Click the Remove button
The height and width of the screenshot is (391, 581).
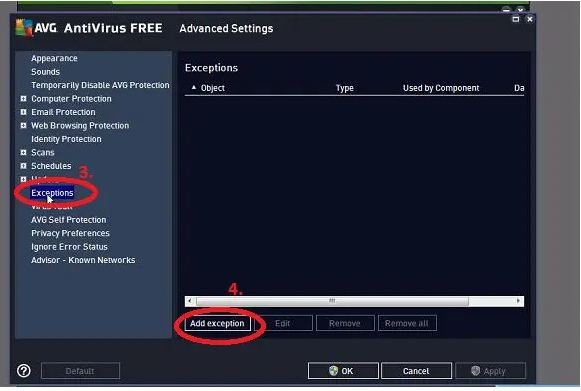[x=345, y=323]
